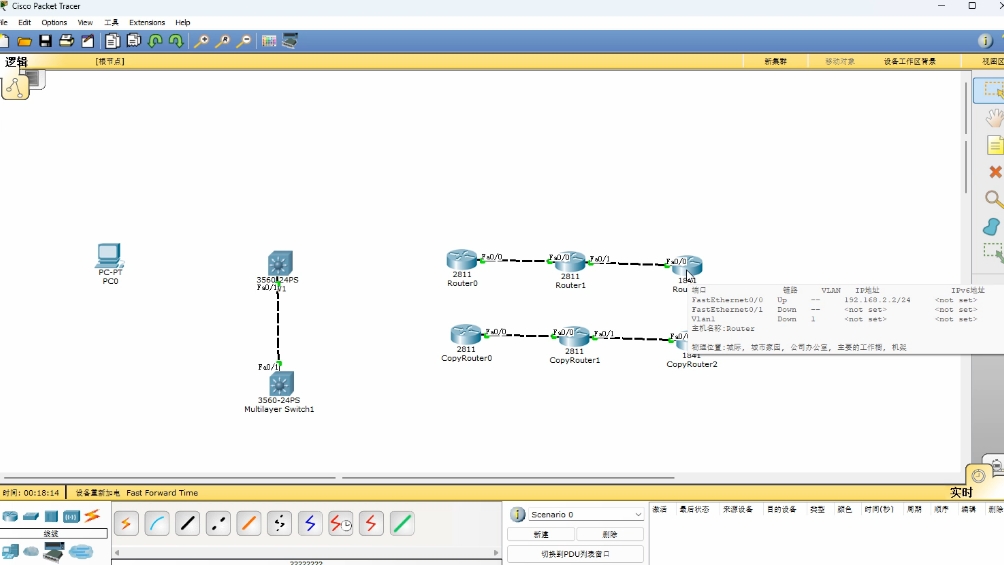
Task: Select the Inspect magnifier tool
Action: [994, 199]
